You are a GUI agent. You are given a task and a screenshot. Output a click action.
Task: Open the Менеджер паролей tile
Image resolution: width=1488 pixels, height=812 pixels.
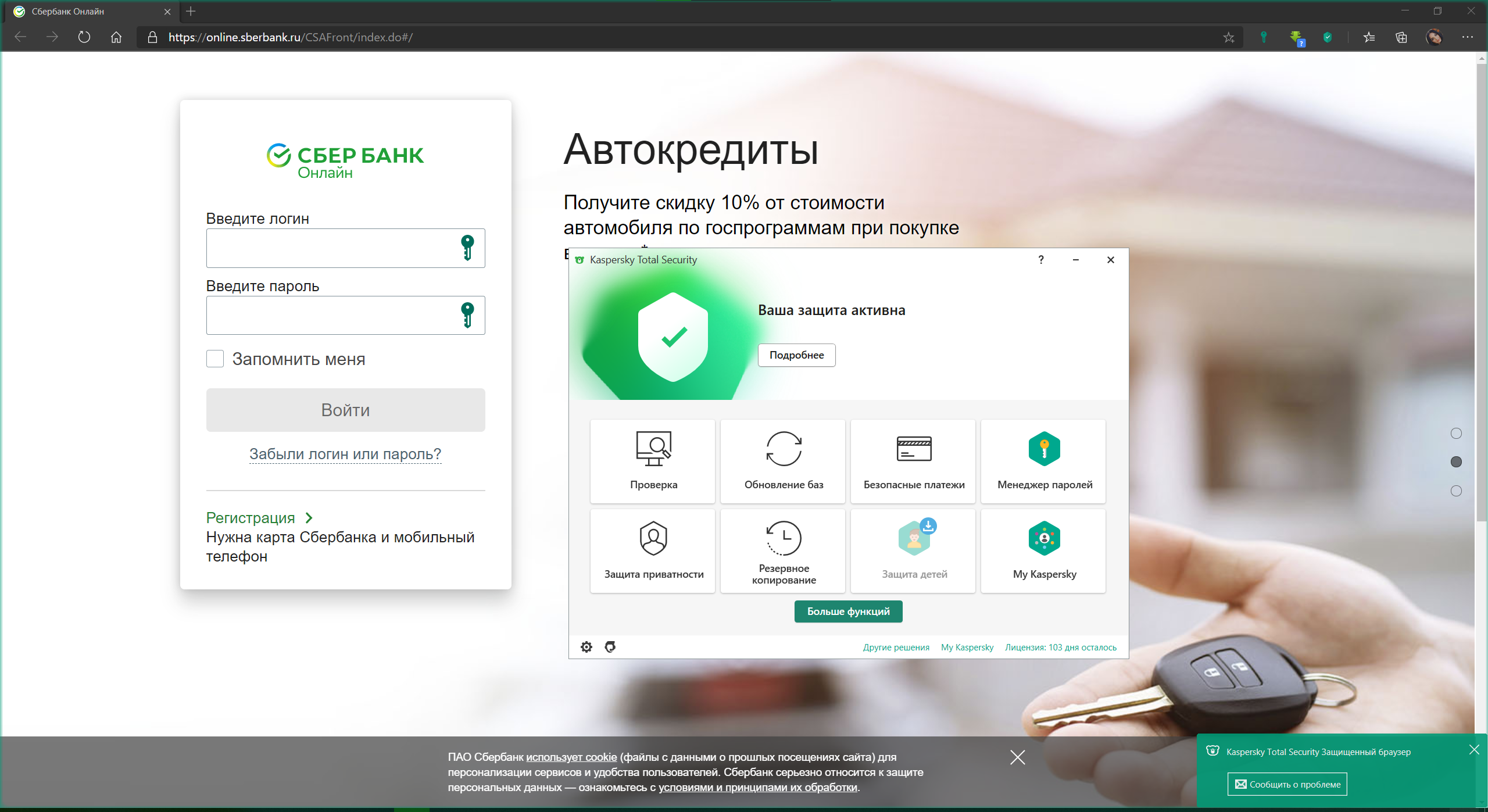click(x=1043, y=460)
